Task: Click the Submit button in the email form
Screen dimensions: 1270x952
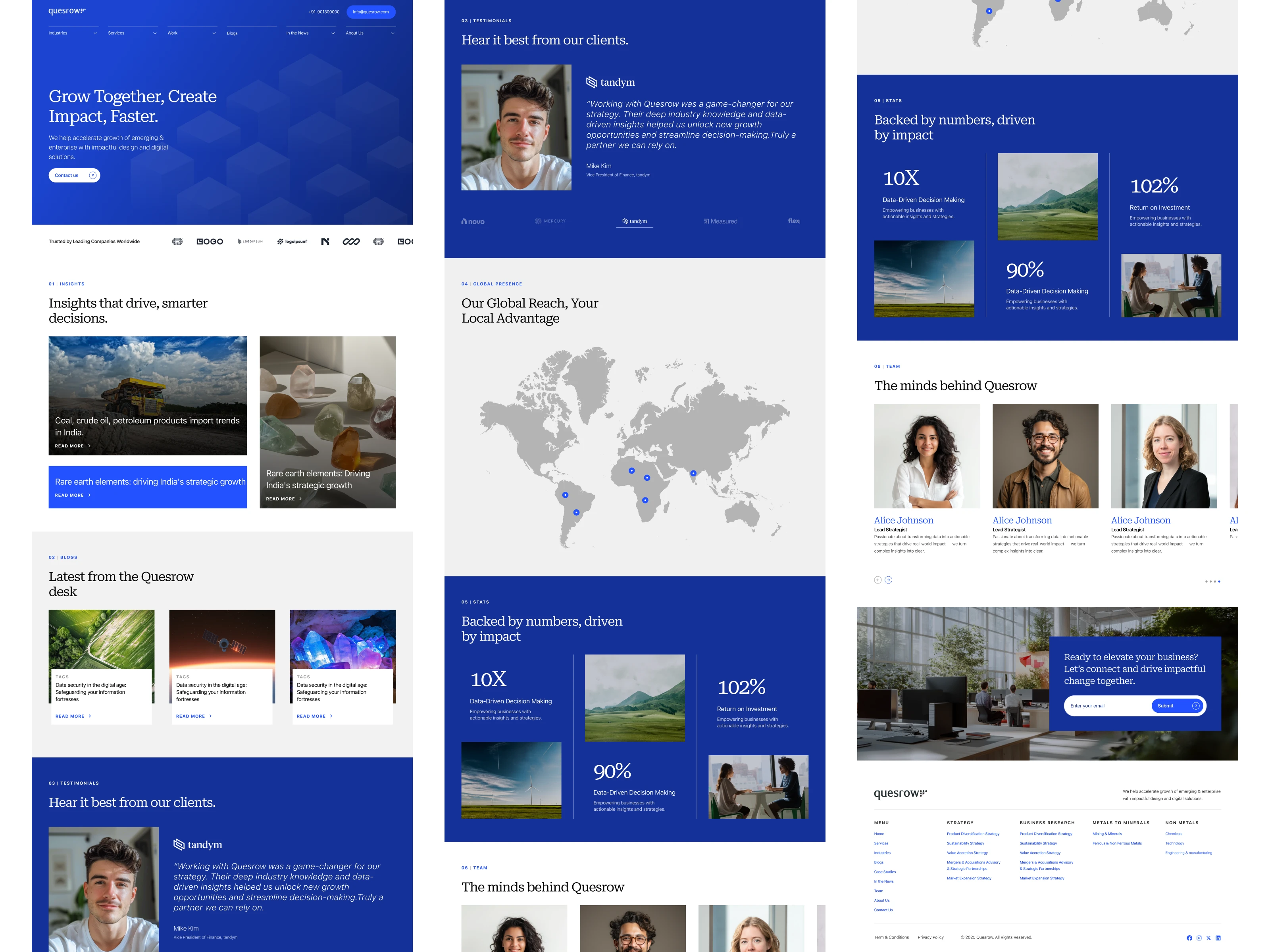Action: pos(1177,706)
